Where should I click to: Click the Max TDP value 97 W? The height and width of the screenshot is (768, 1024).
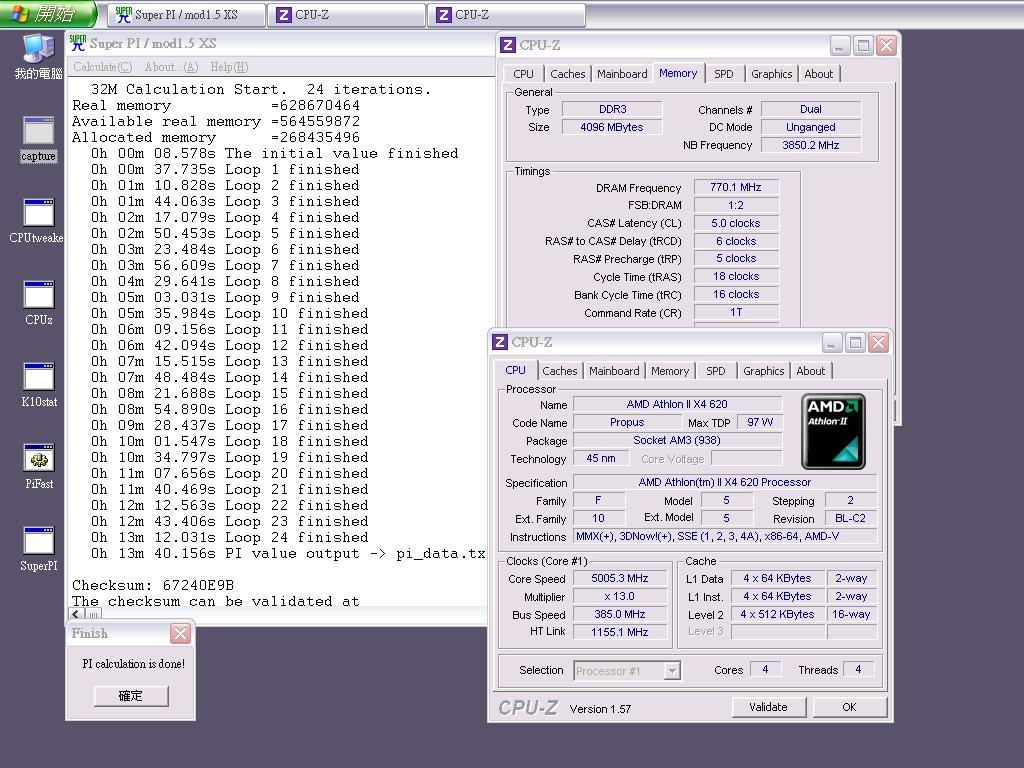coord(760,423)
